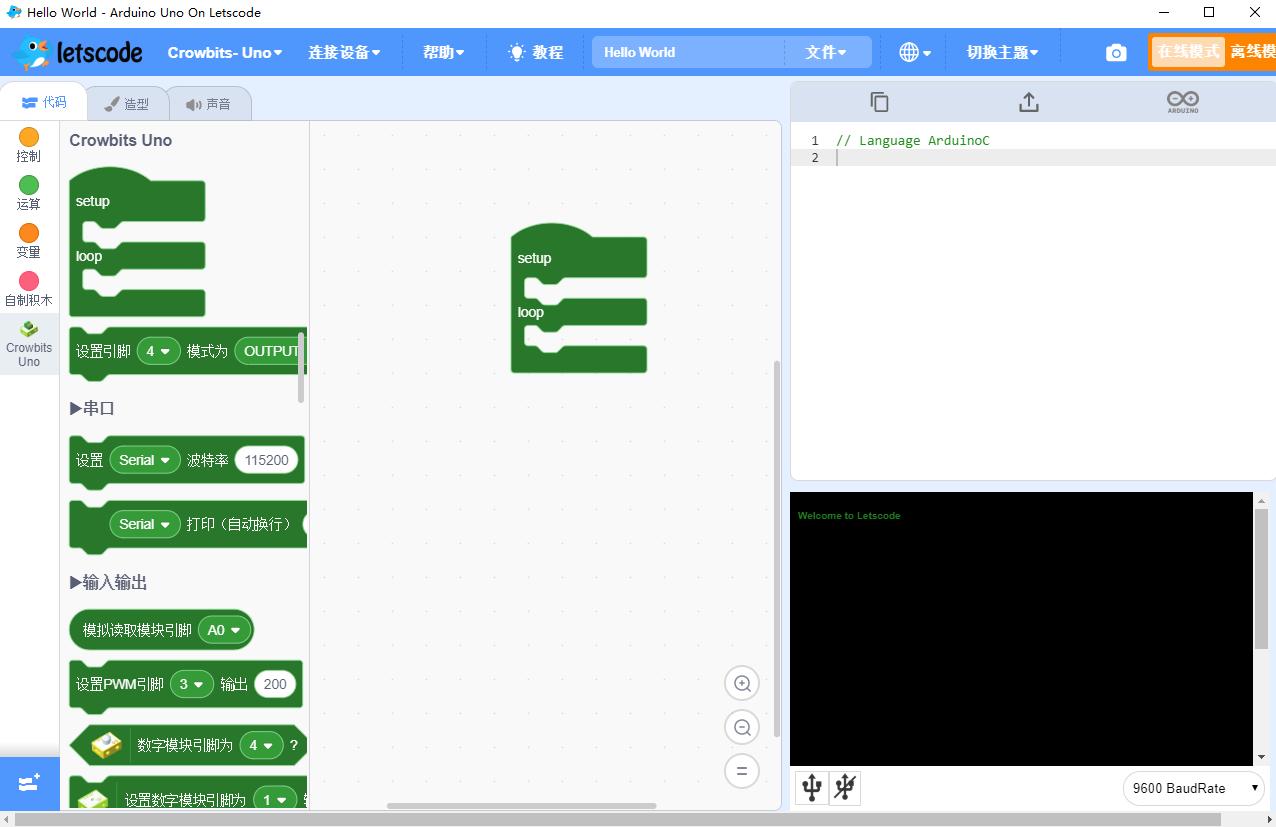Screen dimensions: 1276x827
Task: Select the 变量 orange category circle
Action: (x=29, y=233)
